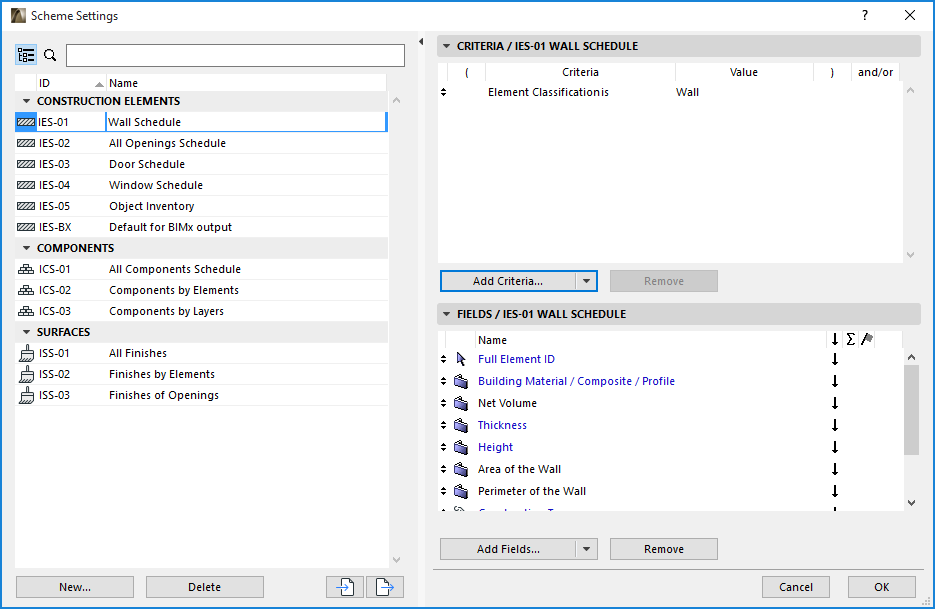The width and height of the screenshot is (935, 609).
Task: Select All Components Schedule scheme
Action: pos(202,269)
